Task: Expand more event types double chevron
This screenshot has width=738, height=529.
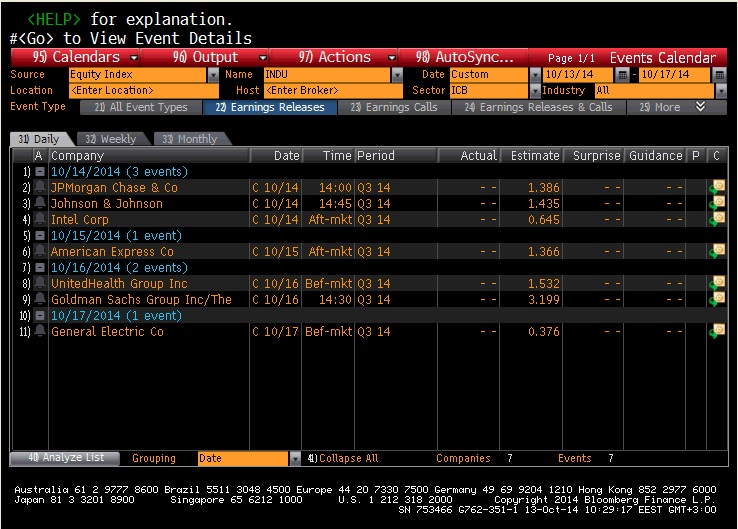Action: click(x=700, y=107)
